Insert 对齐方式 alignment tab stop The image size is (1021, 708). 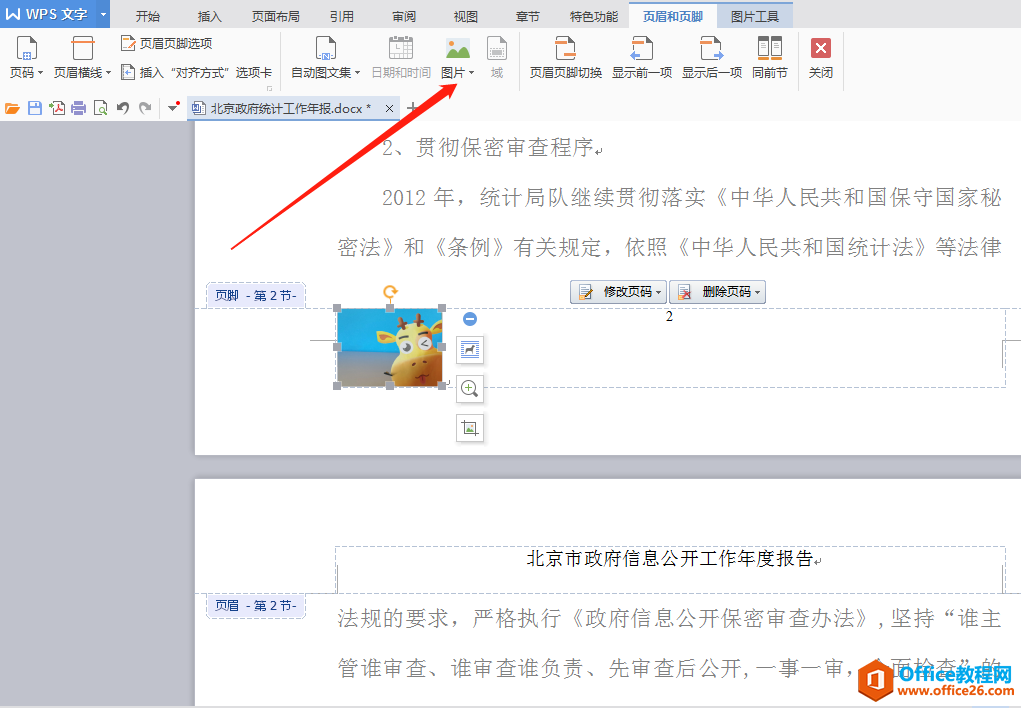(x=197, y=72)
